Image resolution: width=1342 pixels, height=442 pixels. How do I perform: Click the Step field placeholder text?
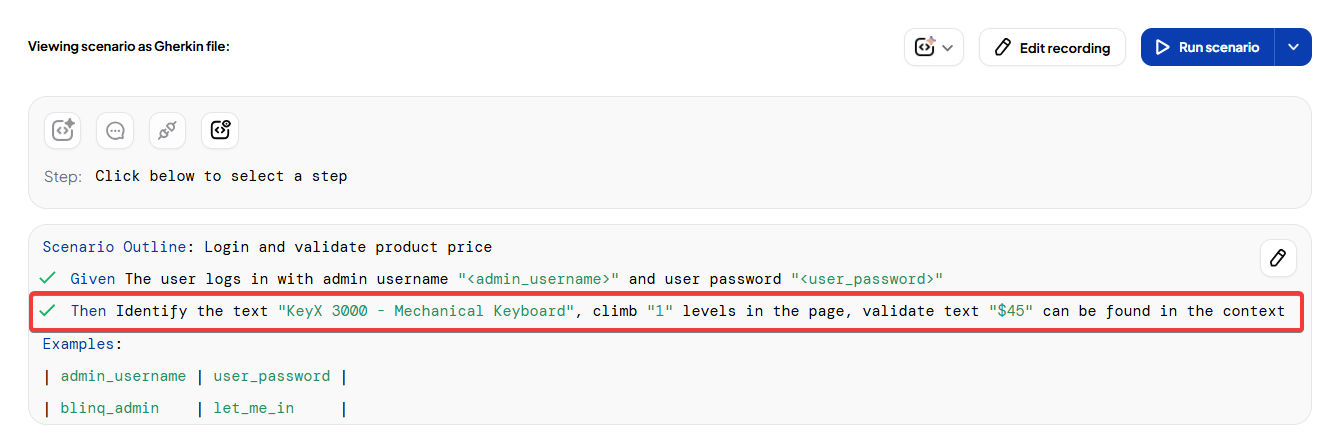tap(221, 176)
